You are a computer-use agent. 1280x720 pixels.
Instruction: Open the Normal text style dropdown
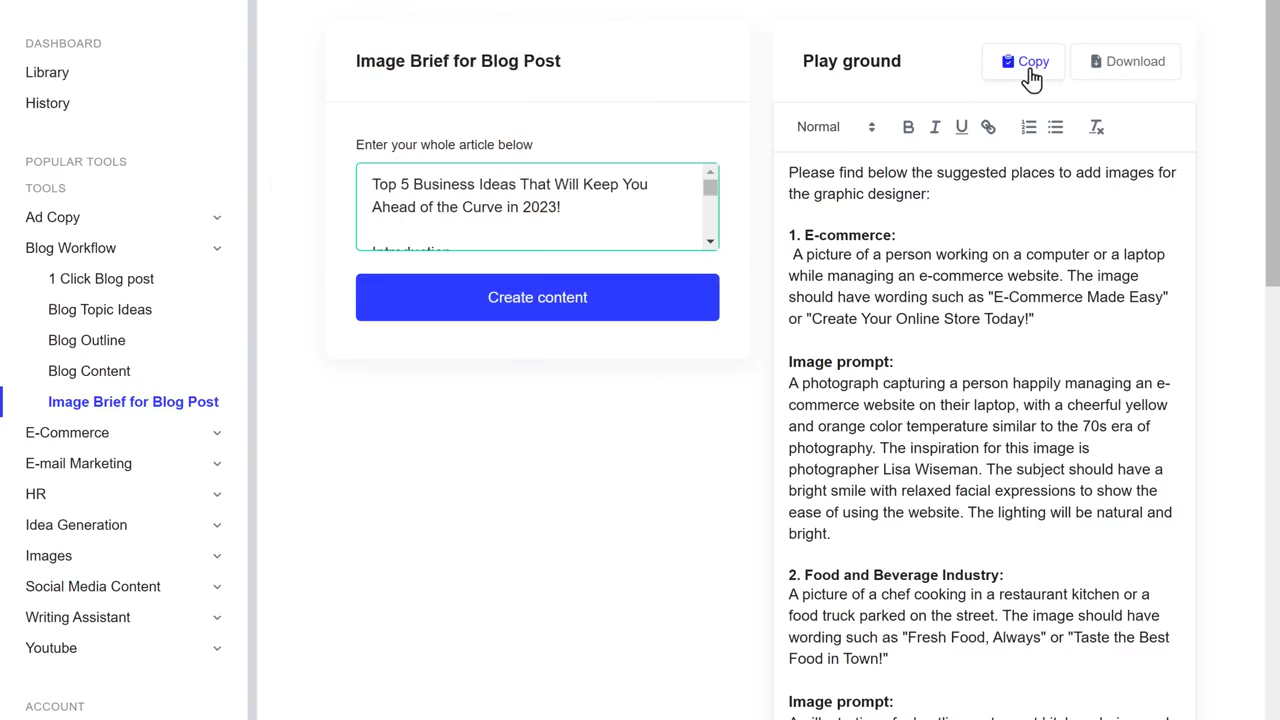[836, 127]
